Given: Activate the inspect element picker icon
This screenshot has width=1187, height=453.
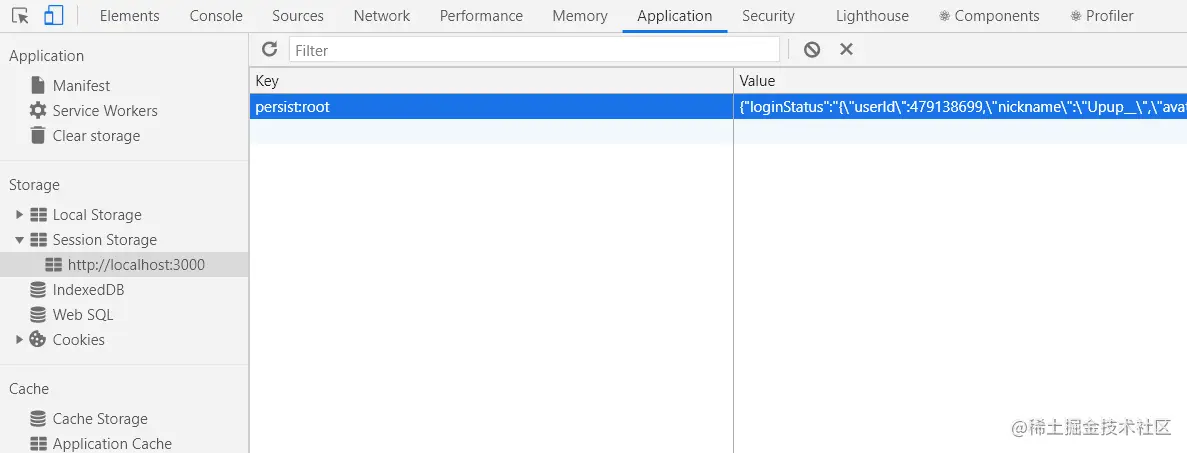Looking at the screenshot, I should click(x=20, y=15).
